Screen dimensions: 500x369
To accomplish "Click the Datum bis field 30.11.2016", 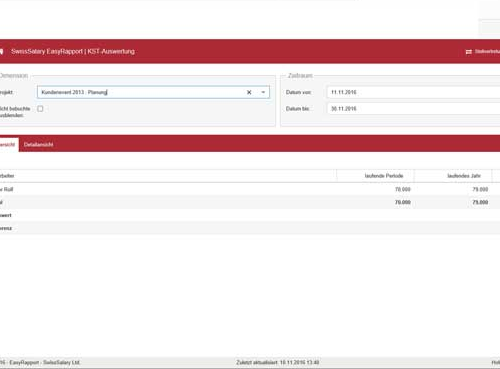I will (x=414, y=109).
